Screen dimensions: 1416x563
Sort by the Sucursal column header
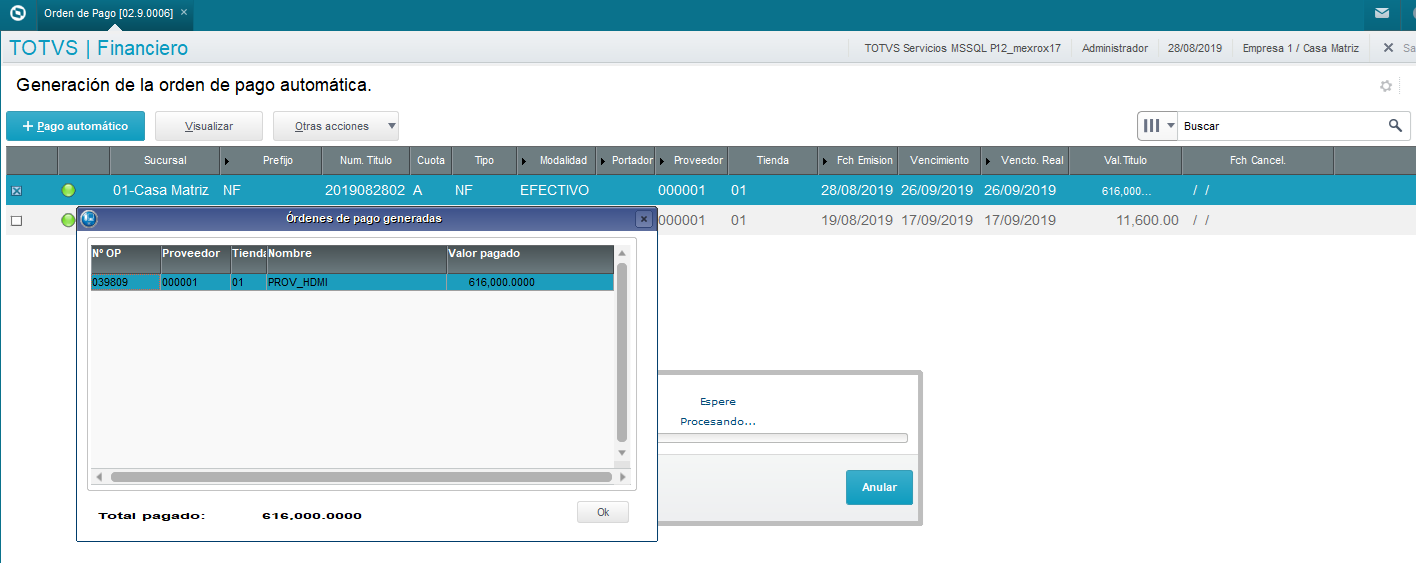point(165,160)
